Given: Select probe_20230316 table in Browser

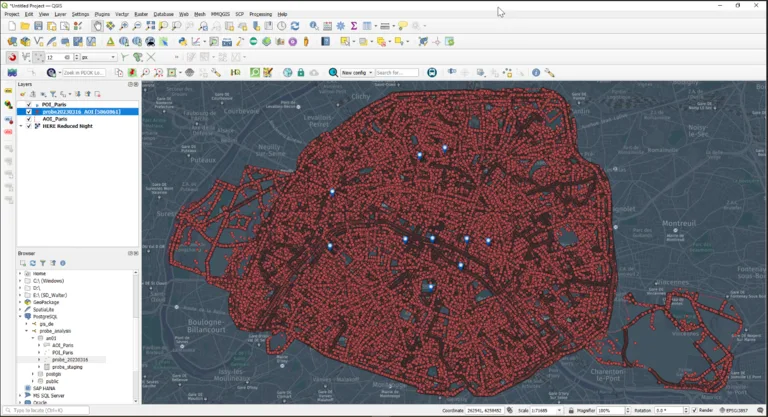Looking at the screenshot, I should pyautogui.click(x=70, y=360).
